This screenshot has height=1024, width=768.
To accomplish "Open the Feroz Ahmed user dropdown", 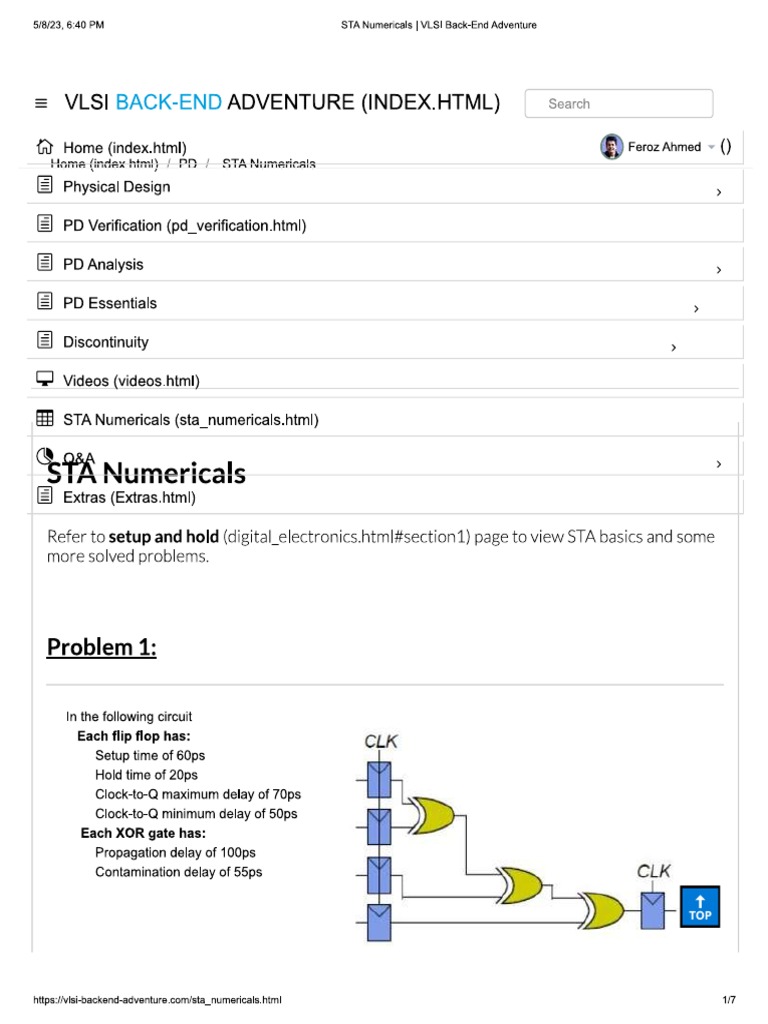I will point(711,147).
